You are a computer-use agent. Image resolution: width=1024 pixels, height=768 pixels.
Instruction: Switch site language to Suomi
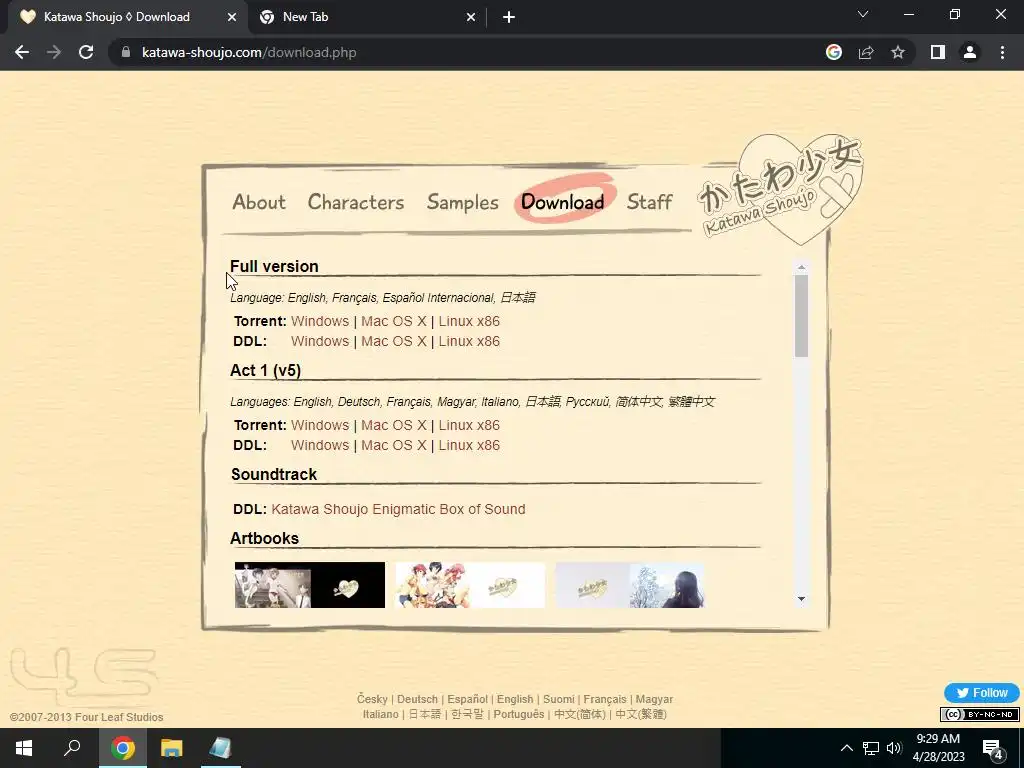click(559, 699)
